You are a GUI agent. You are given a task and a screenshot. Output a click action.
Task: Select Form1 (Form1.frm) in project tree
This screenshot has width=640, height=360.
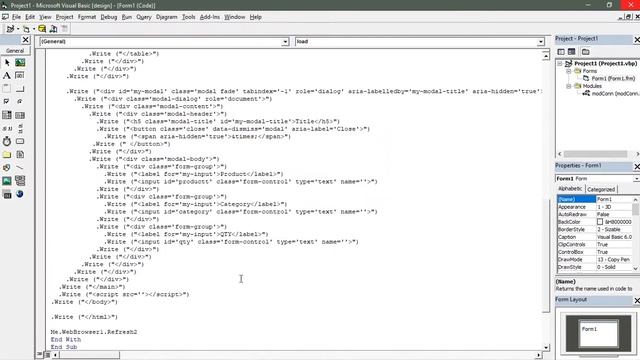tap(613, 78)
